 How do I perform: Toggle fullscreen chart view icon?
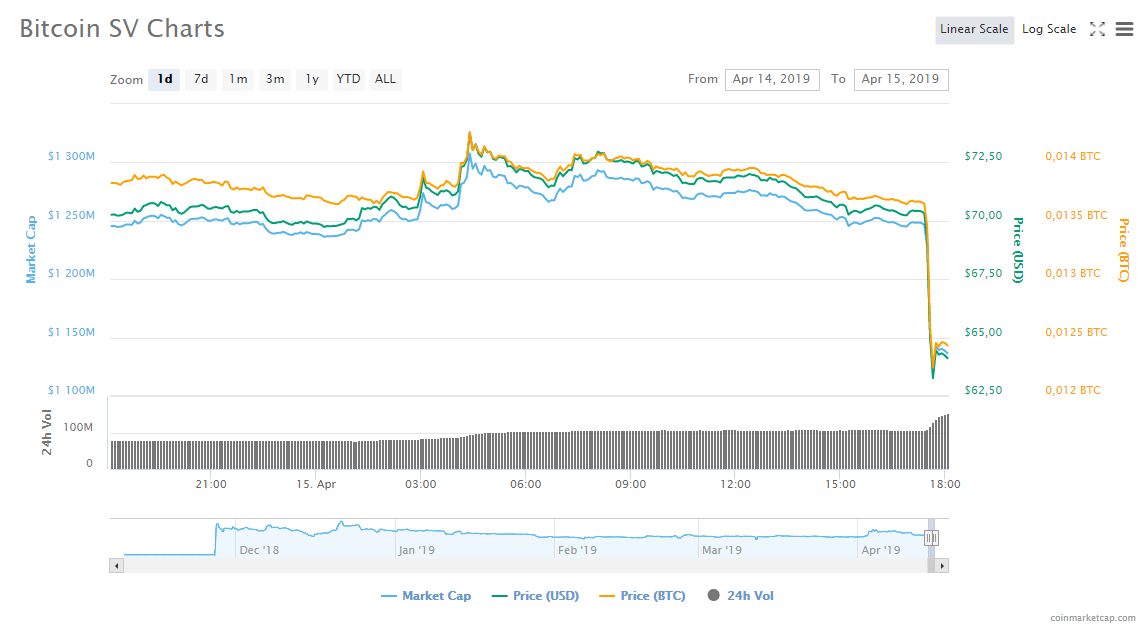(x=1097, y=29)
